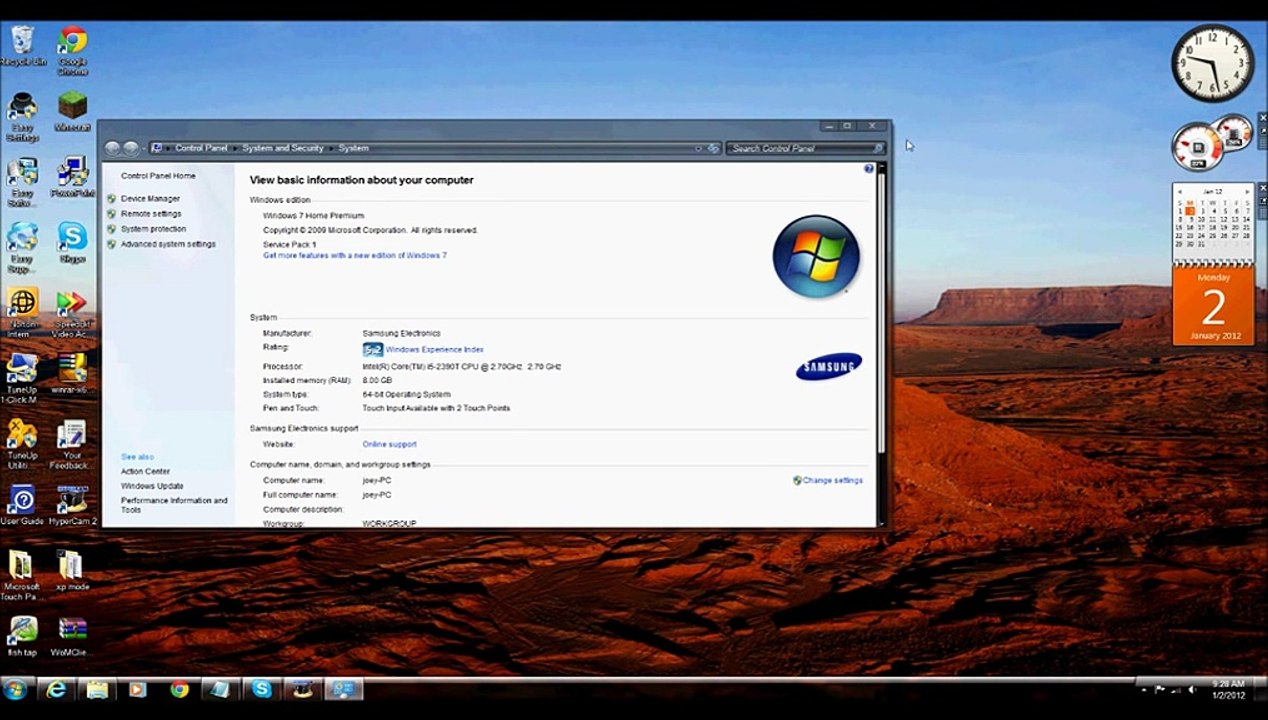Click the analog clock gadget
This screenshot has height=720, width=1268.
click(x=1212, y=63)
